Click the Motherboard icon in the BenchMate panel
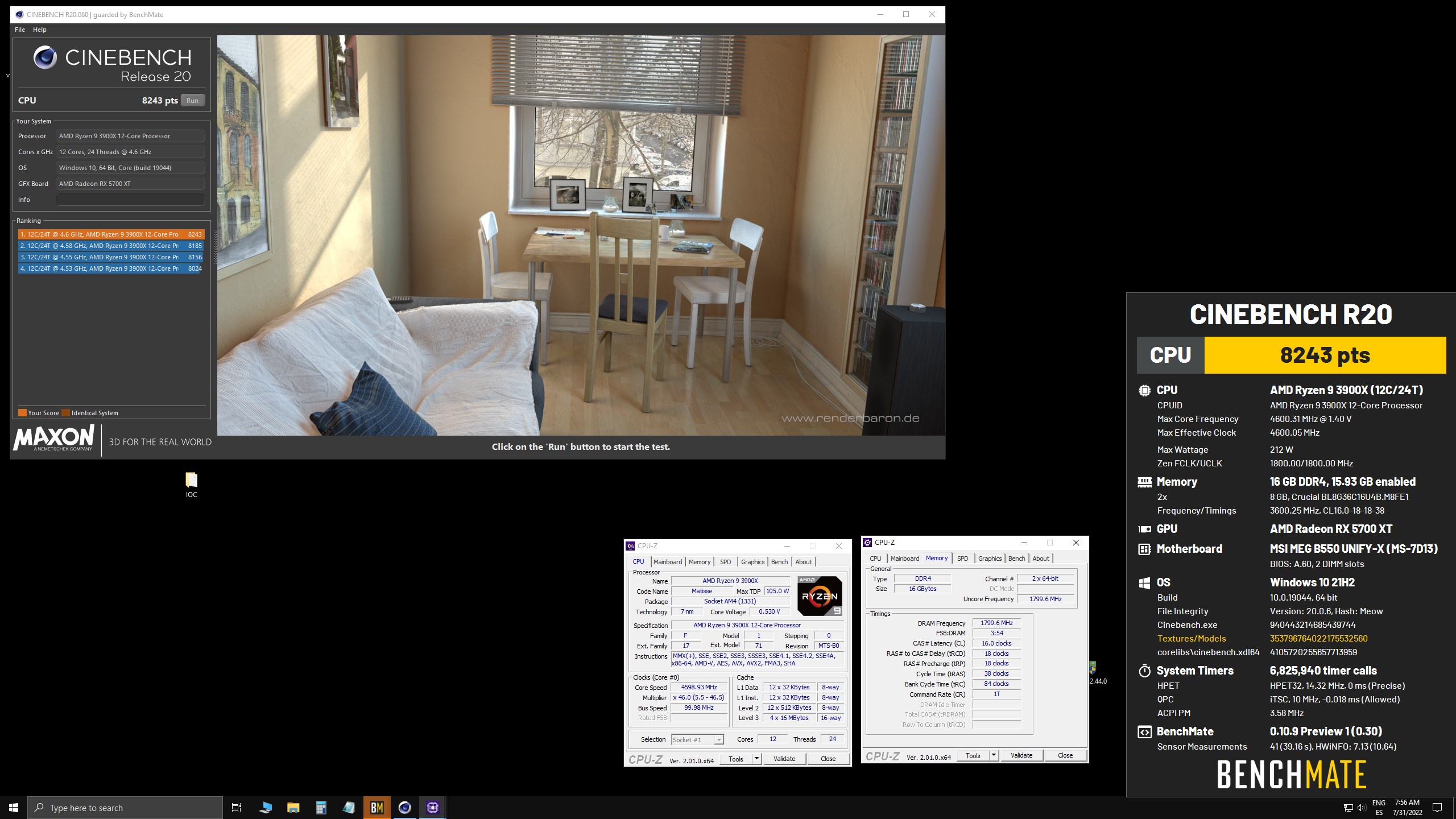1456x819 pixels. point(1144,549)
